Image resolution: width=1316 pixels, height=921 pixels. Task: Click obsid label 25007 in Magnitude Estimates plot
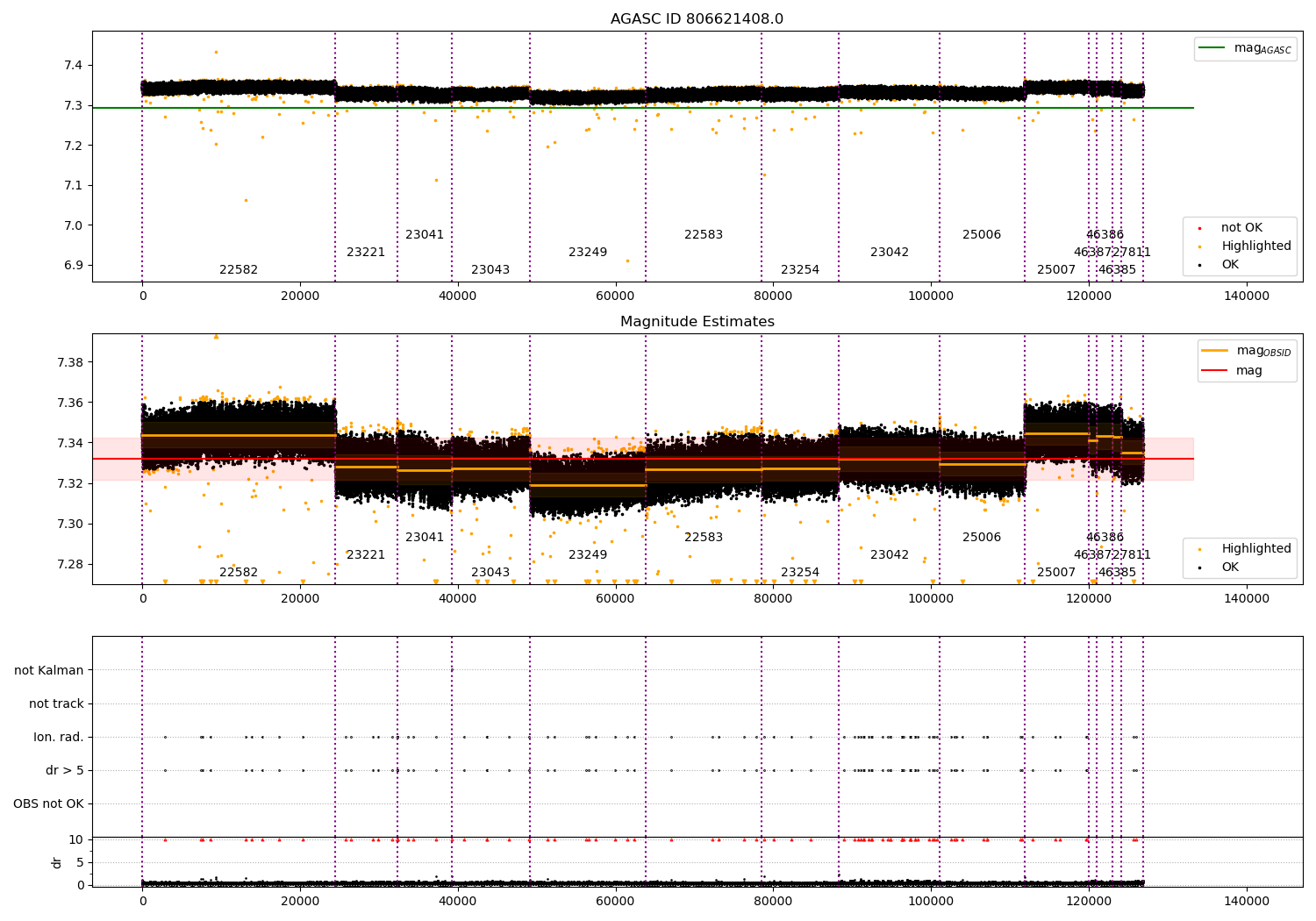1056,573
